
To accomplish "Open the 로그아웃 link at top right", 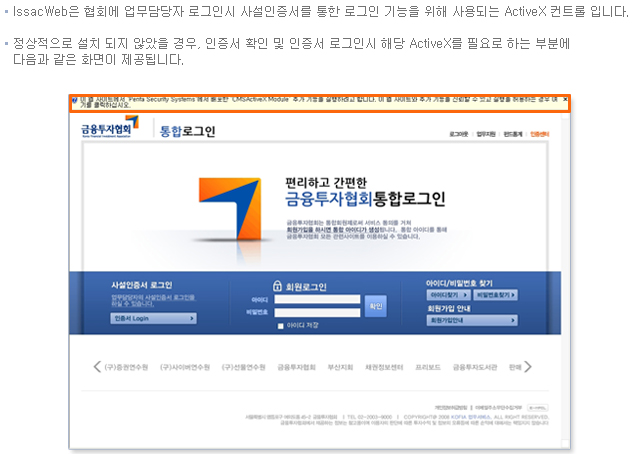I will click(459, 134).
